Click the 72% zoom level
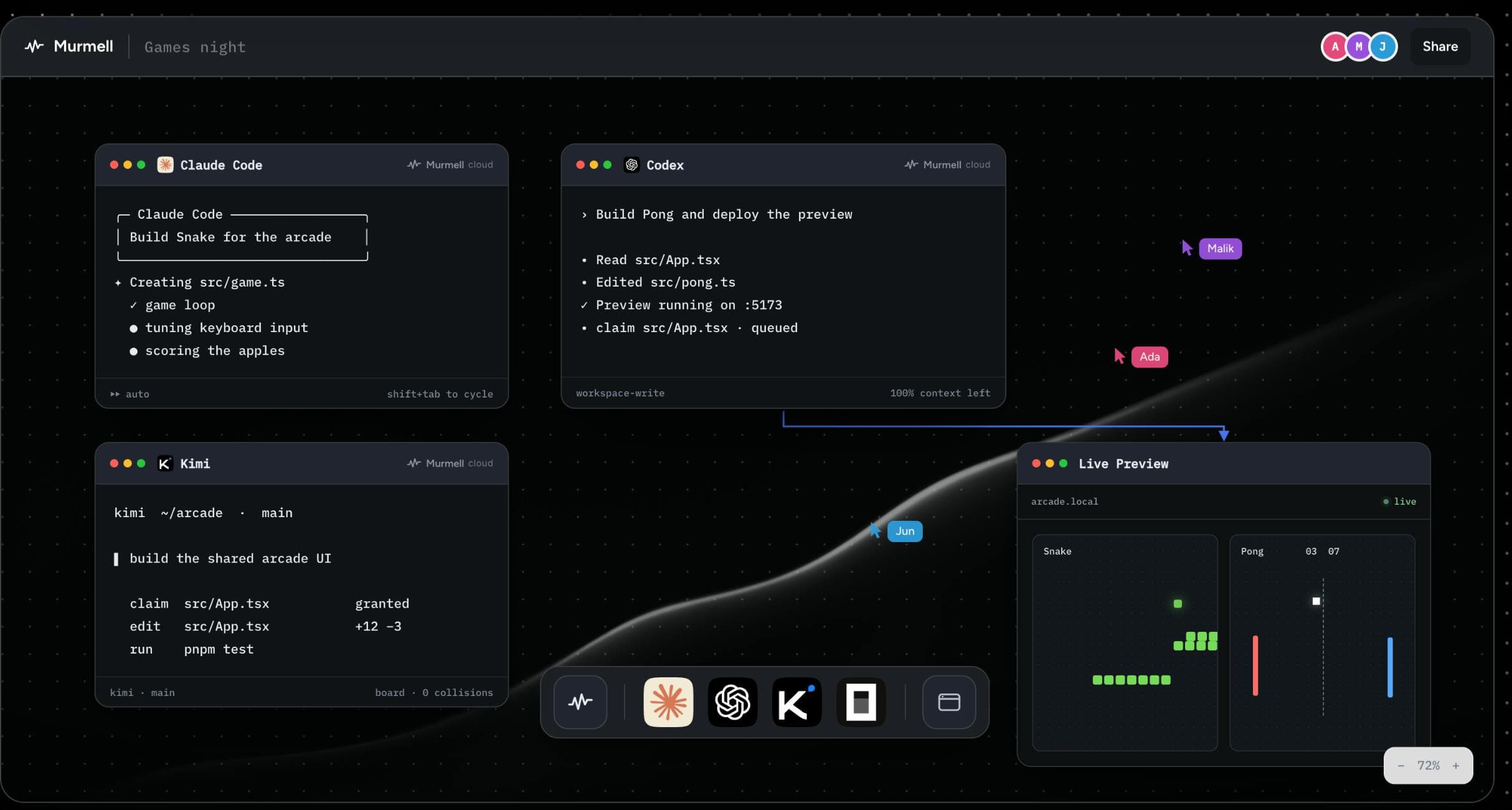Viewport: 1512px width, 810px height. 1428,766
